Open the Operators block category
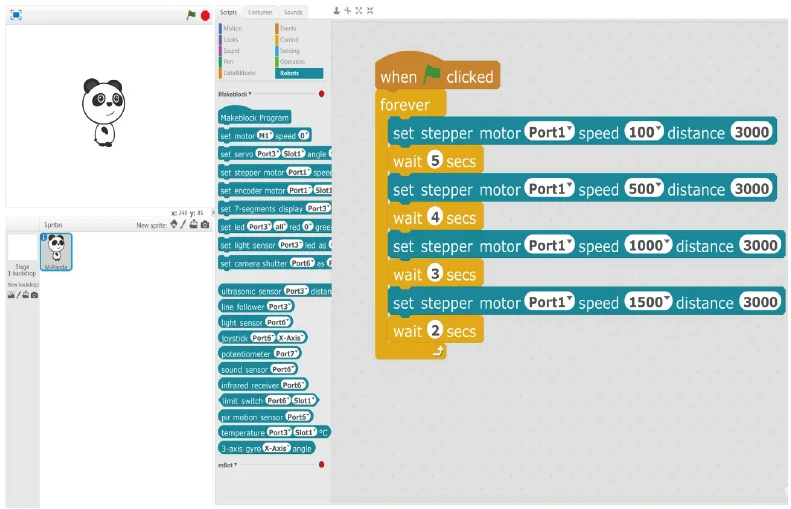 tap(292, 62)
